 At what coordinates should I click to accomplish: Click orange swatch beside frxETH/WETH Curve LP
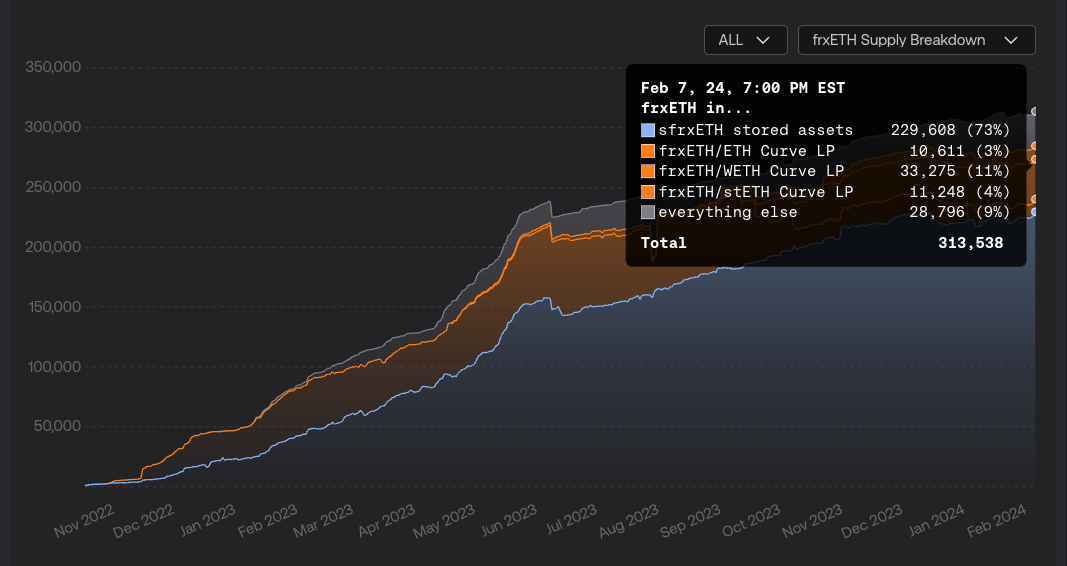click(x=648, y=171)
